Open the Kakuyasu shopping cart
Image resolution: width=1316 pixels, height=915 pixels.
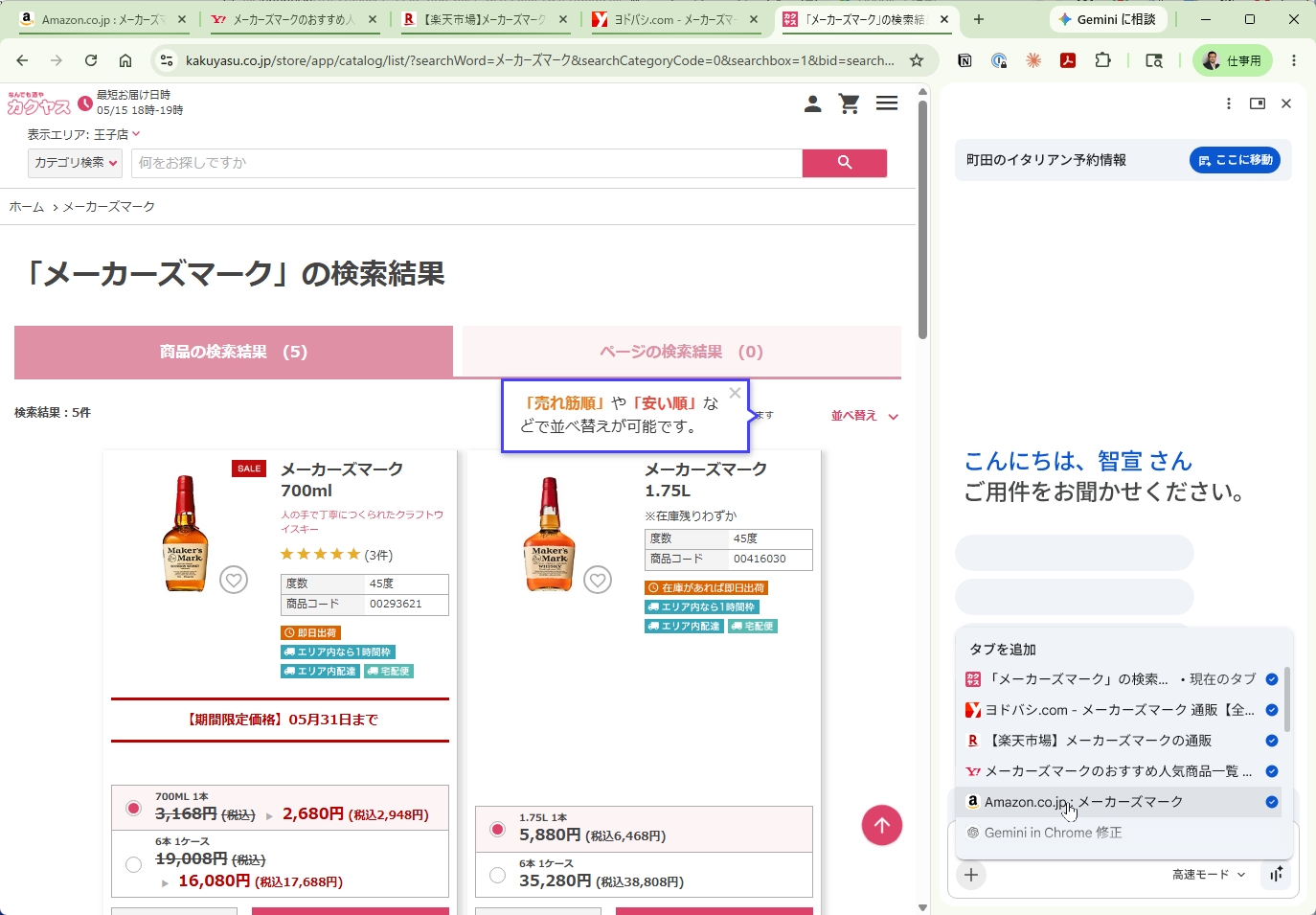[849, 103]
